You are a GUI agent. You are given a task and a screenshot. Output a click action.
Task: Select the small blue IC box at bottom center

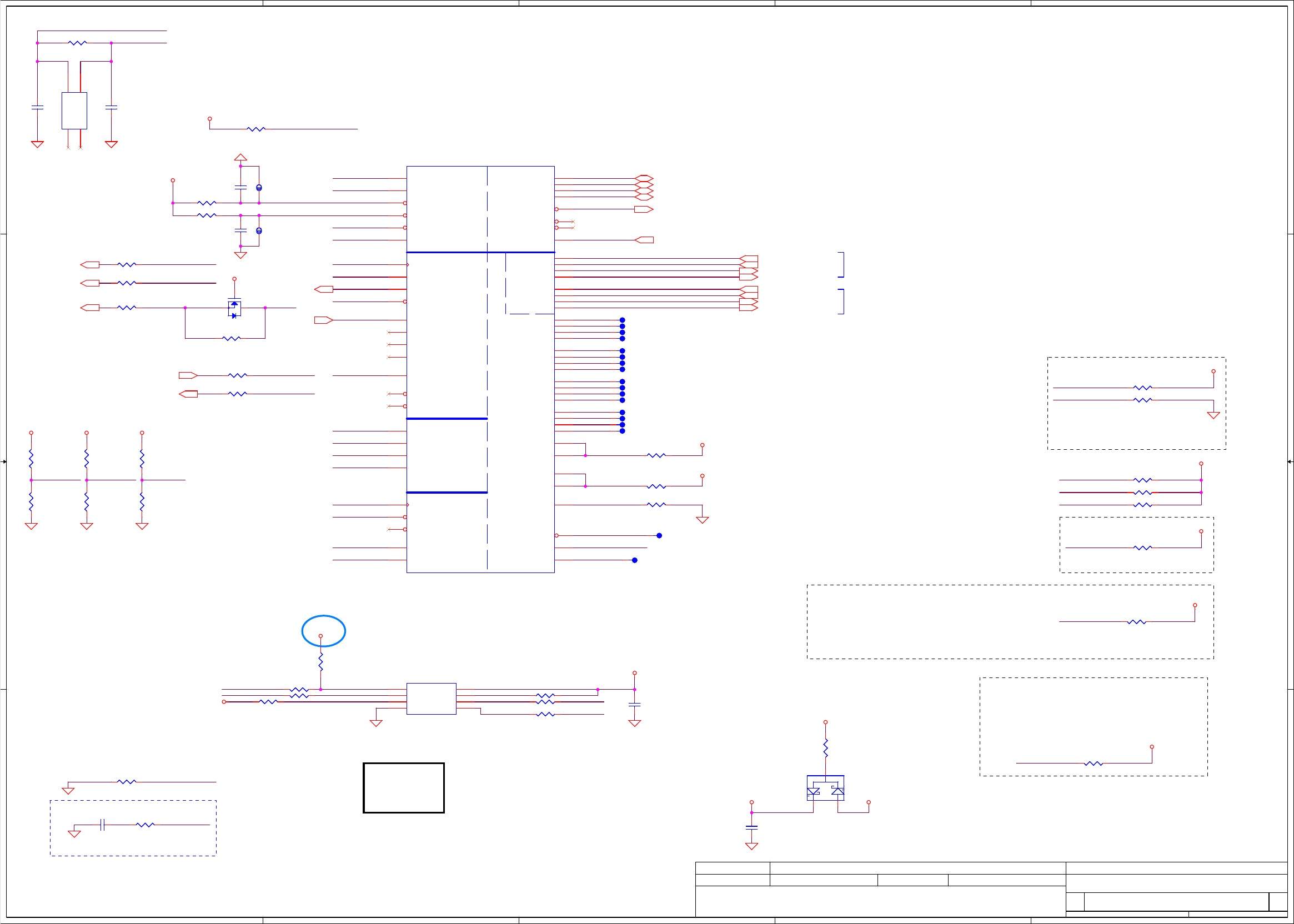[431, 699]
